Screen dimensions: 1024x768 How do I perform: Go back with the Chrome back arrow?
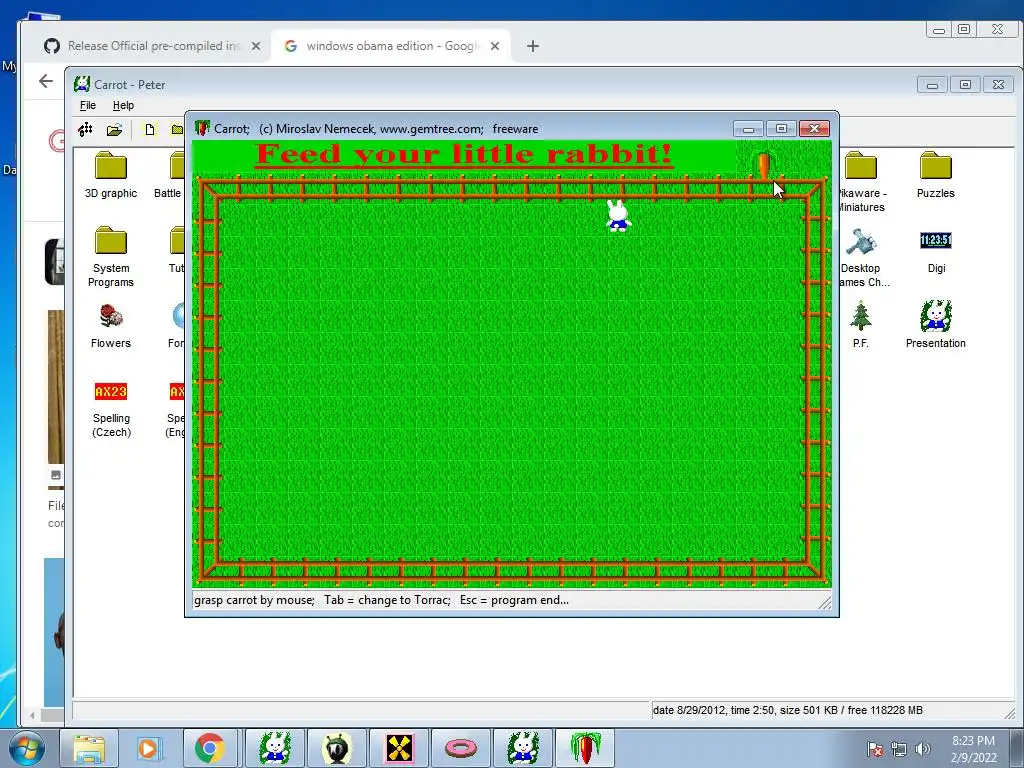46,81
